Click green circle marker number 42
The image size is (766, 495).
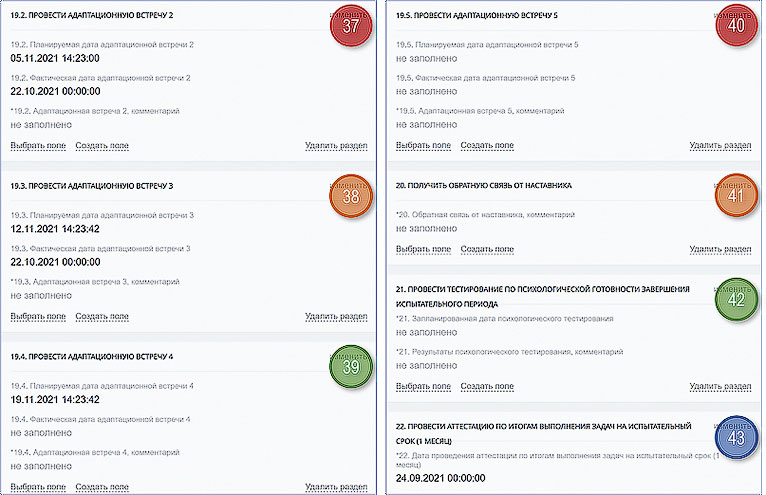pyautogui.click(x=736, y=300)
